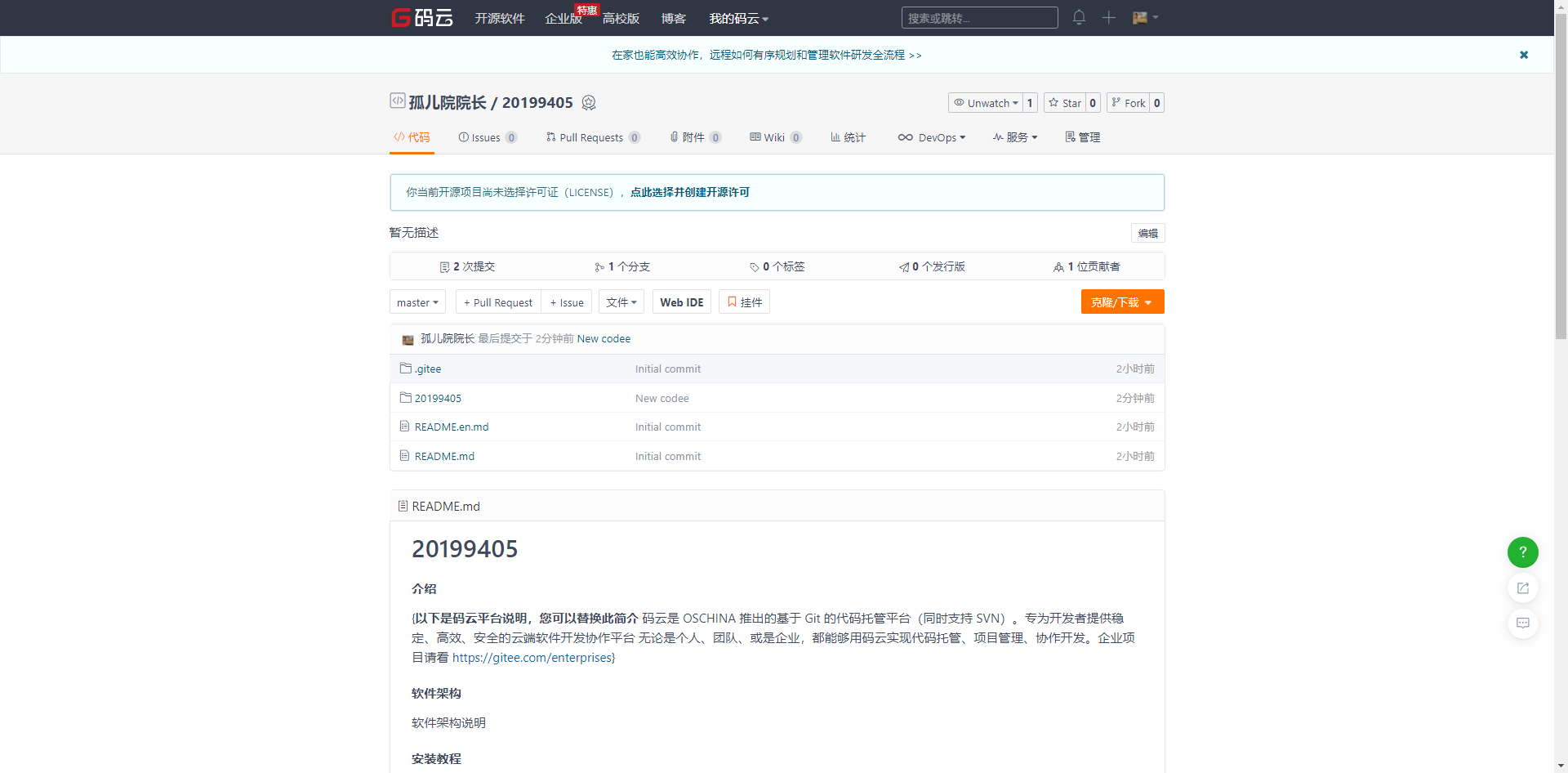This screenshot has width=1568, height=773.
Task: Click the 孤儿院院长 owner name in title
Action: pyautogui.click(x=448, y=102)
